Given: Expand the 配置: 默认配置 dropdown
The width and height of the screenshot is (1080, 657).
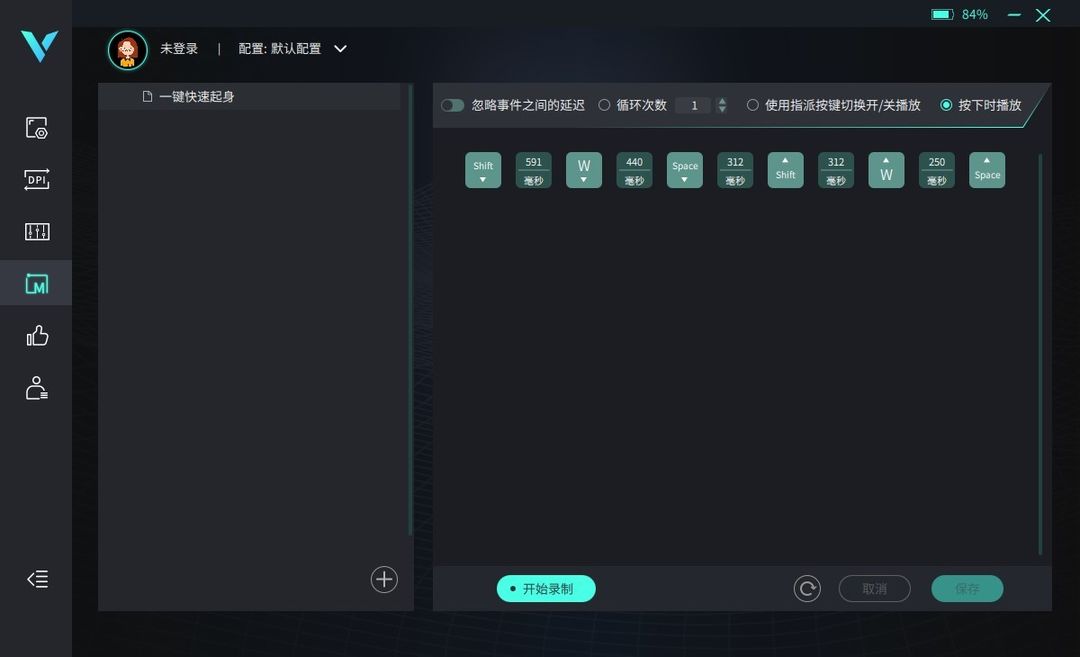Looking at the screenshot, I should tap(340, 49).
